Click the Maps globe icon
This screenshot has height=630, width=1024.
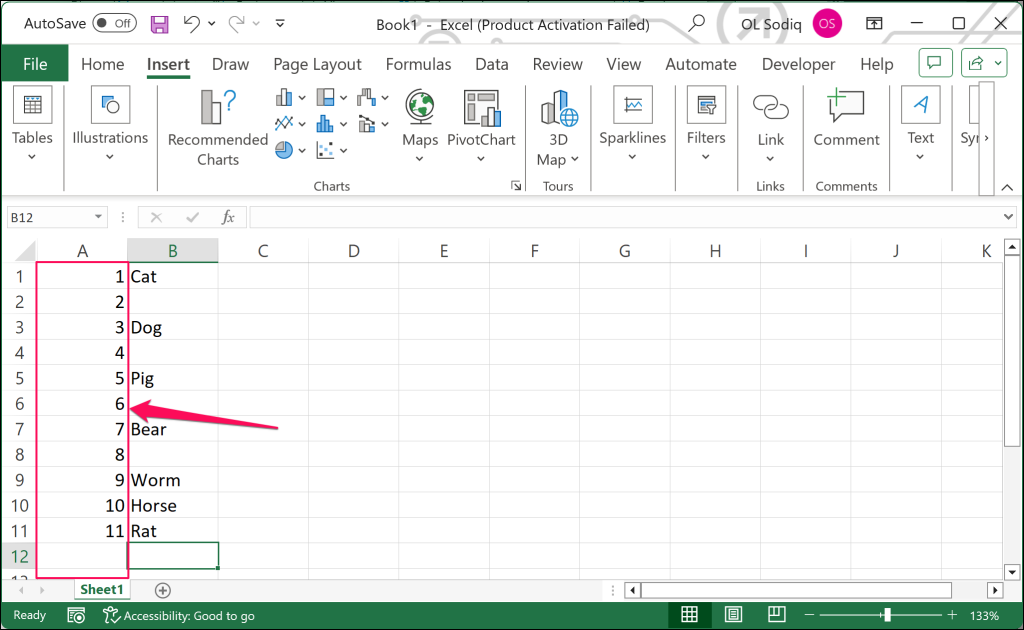pyautogui.click(x=420, y=106)
